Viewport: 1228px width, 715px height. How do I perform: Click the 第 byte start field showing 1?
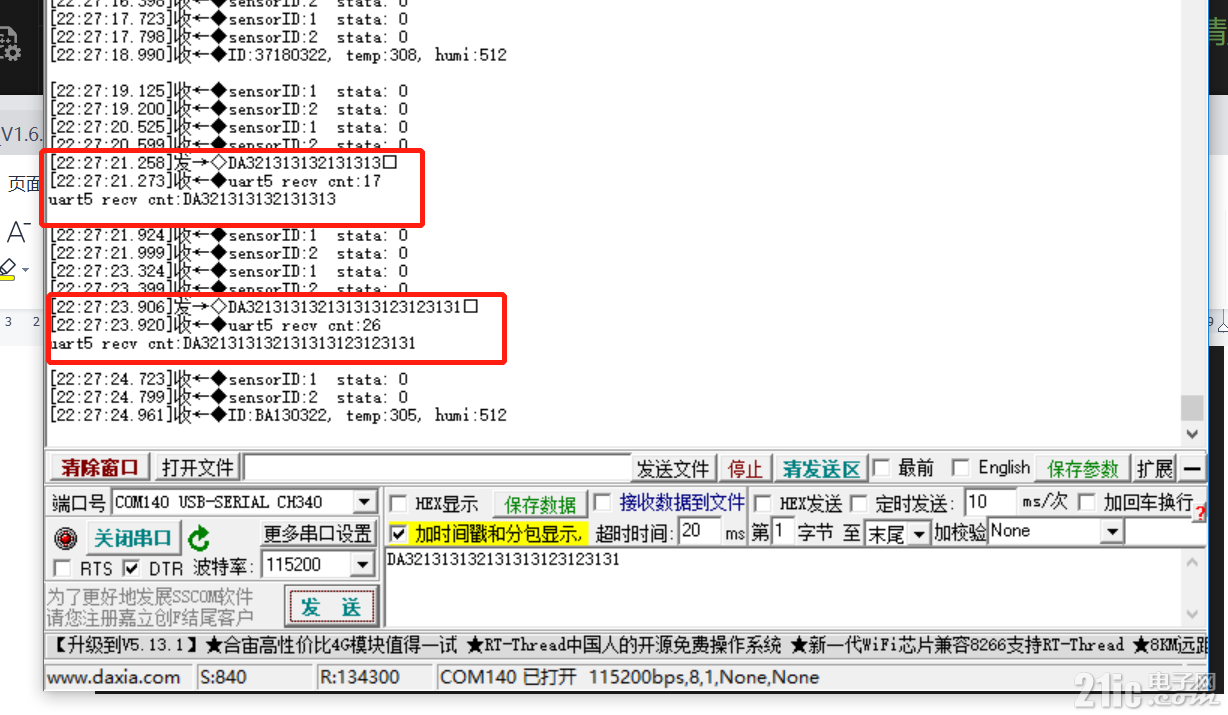click(782, 532)
